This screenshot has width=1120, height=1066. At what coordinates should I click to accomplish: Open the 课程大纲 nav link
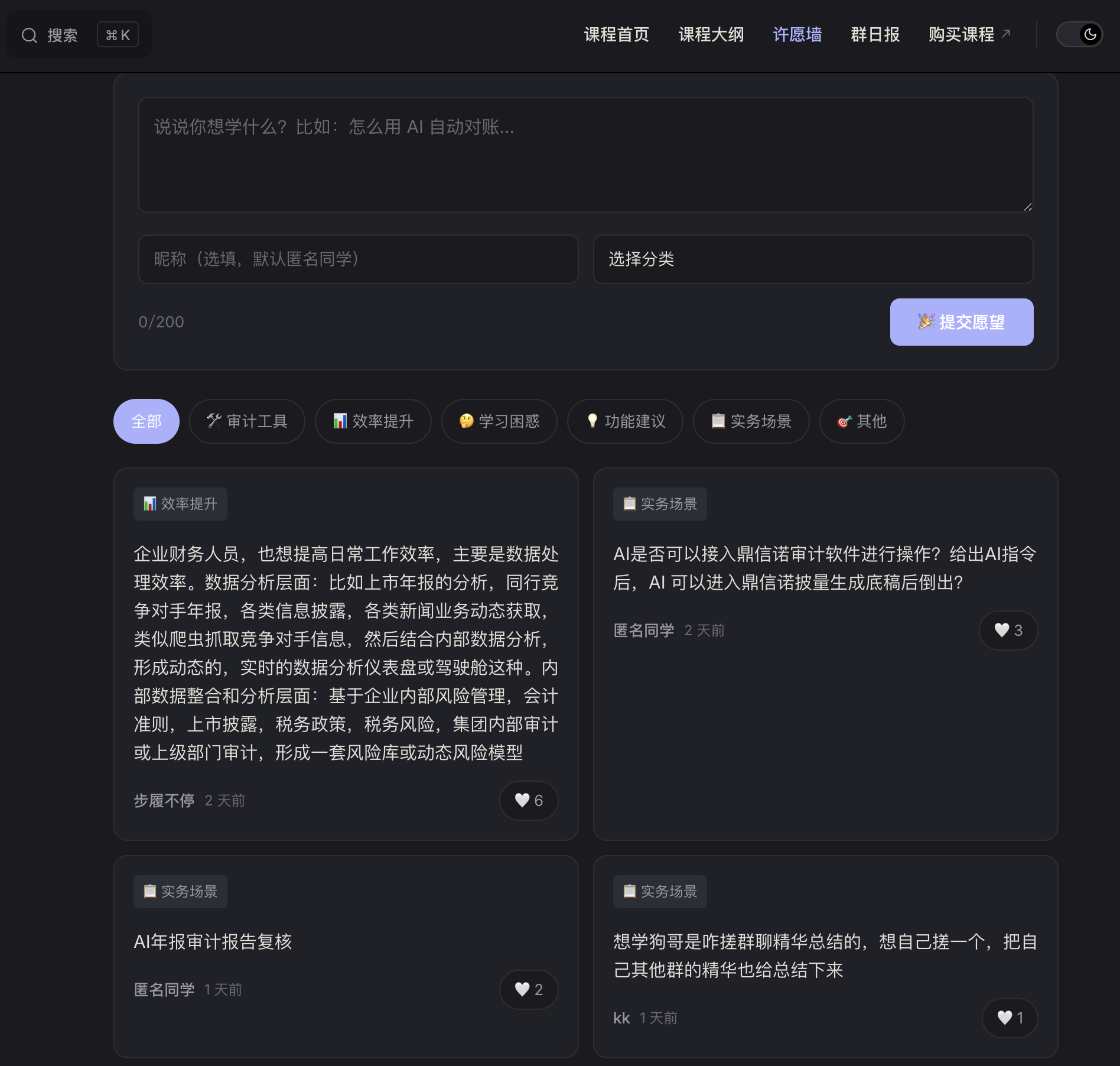pos(711,35)
